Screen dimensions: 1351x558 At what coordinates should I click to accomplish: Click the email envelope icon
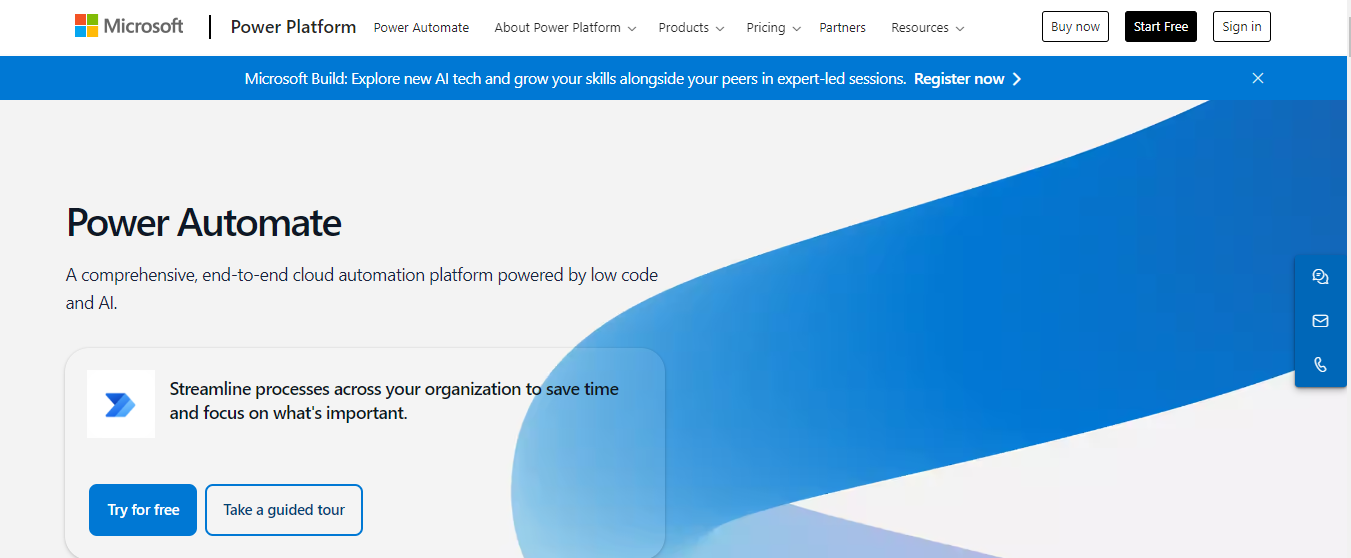(1320, 321)
